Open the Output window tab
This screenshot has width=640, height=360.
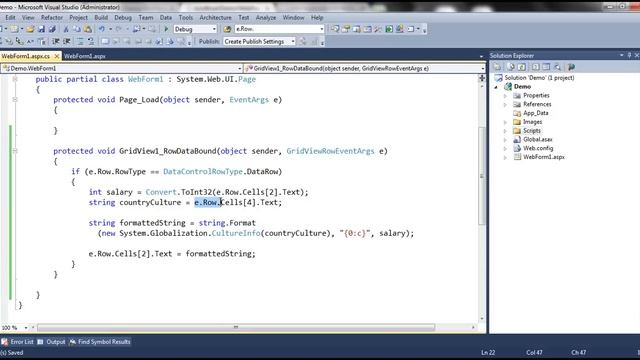point(51,342)
